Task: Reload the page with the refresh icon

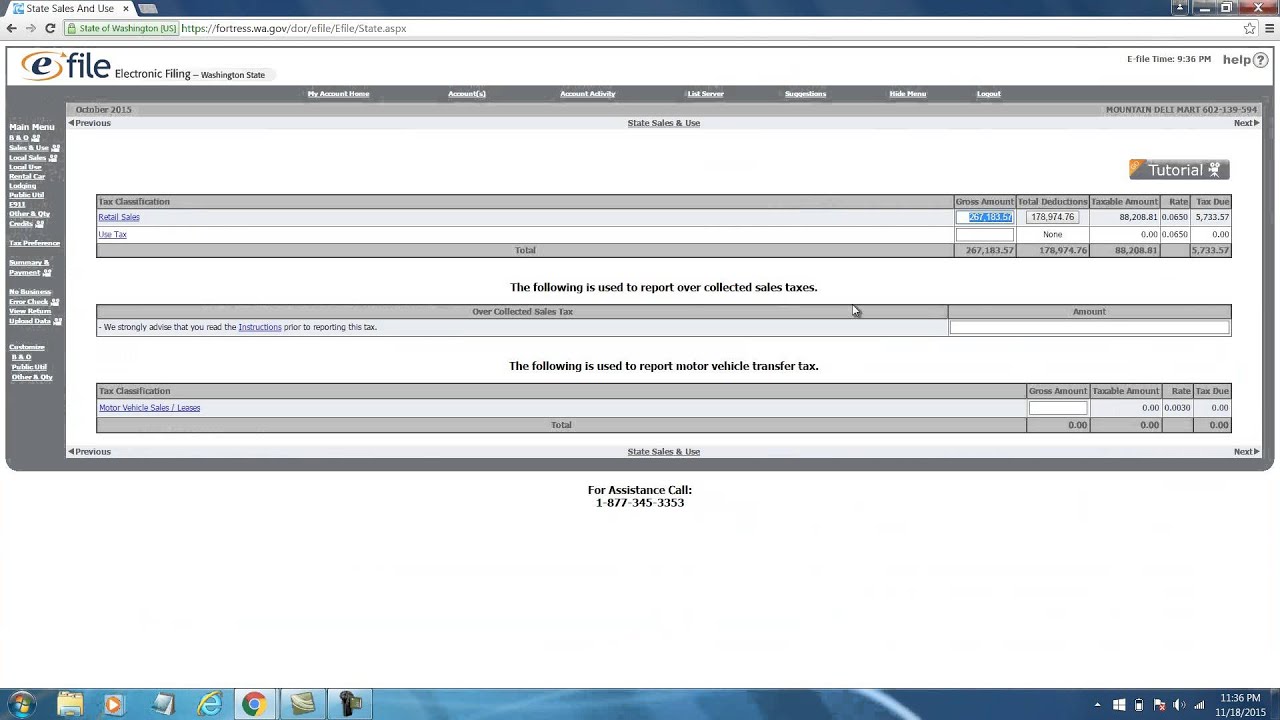Action: 50,28
